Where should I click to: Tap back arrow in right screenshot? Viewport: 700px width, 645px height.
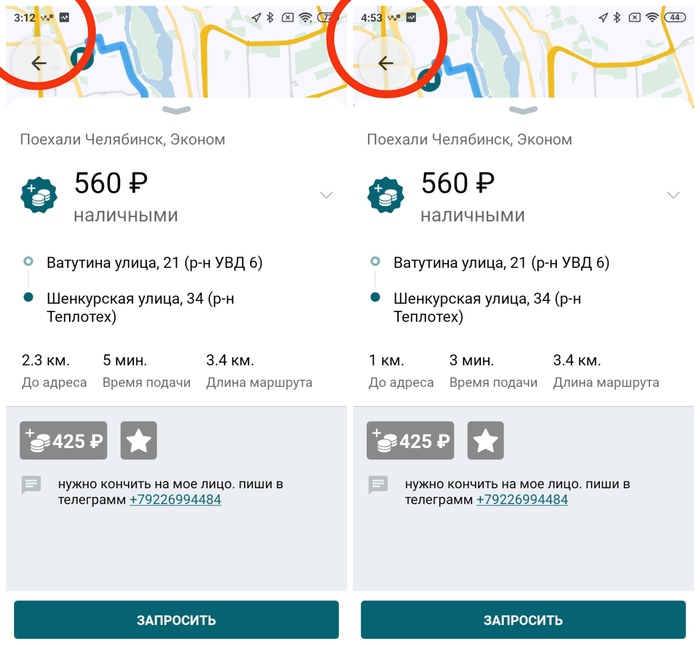386,64
